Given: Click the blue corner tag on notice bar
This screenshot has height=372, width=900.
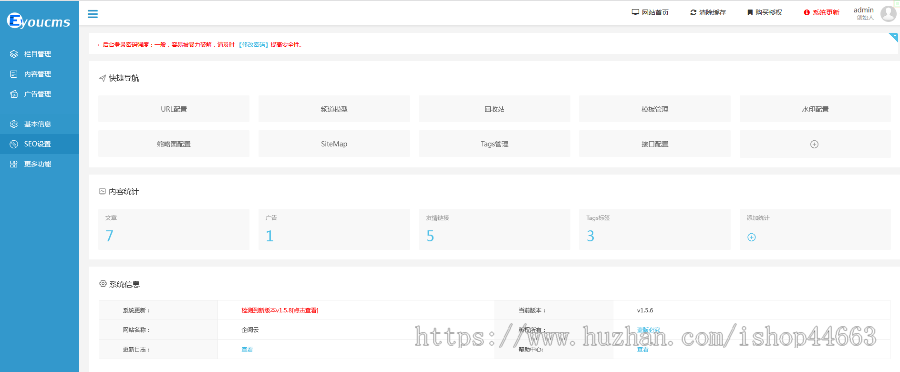Looking at the screenshot, I should pos(895,37).
